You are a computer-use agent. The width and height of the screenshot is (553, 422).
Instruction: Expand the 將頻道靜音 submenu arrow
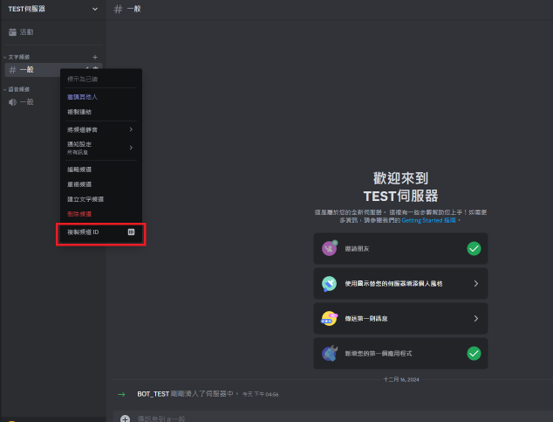pyautogui.click(x=131, y=129)
